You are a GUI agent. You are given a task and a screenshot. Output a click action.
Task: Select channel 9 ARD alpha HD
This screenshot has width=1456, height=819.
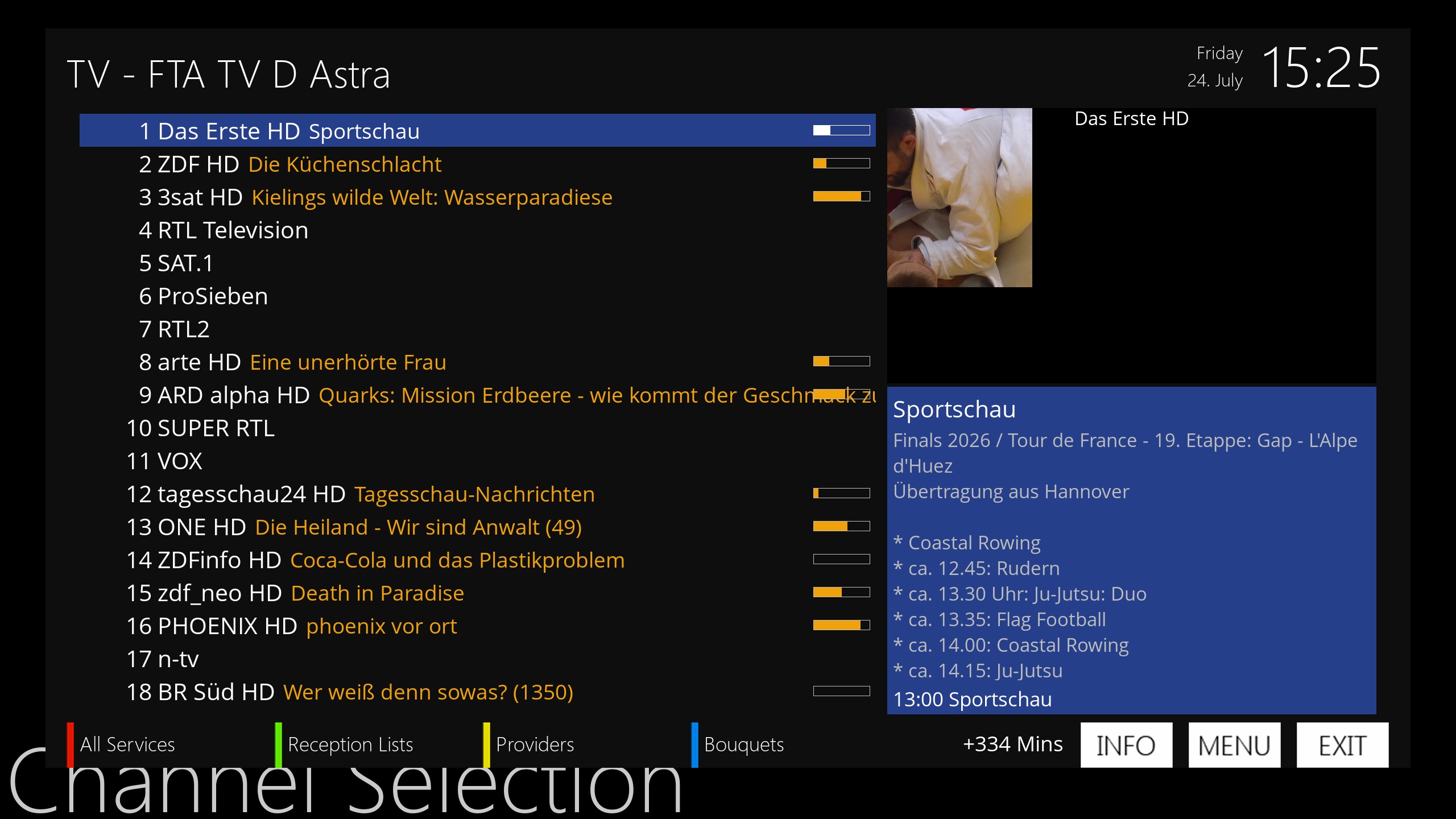[x=477, y=395]
